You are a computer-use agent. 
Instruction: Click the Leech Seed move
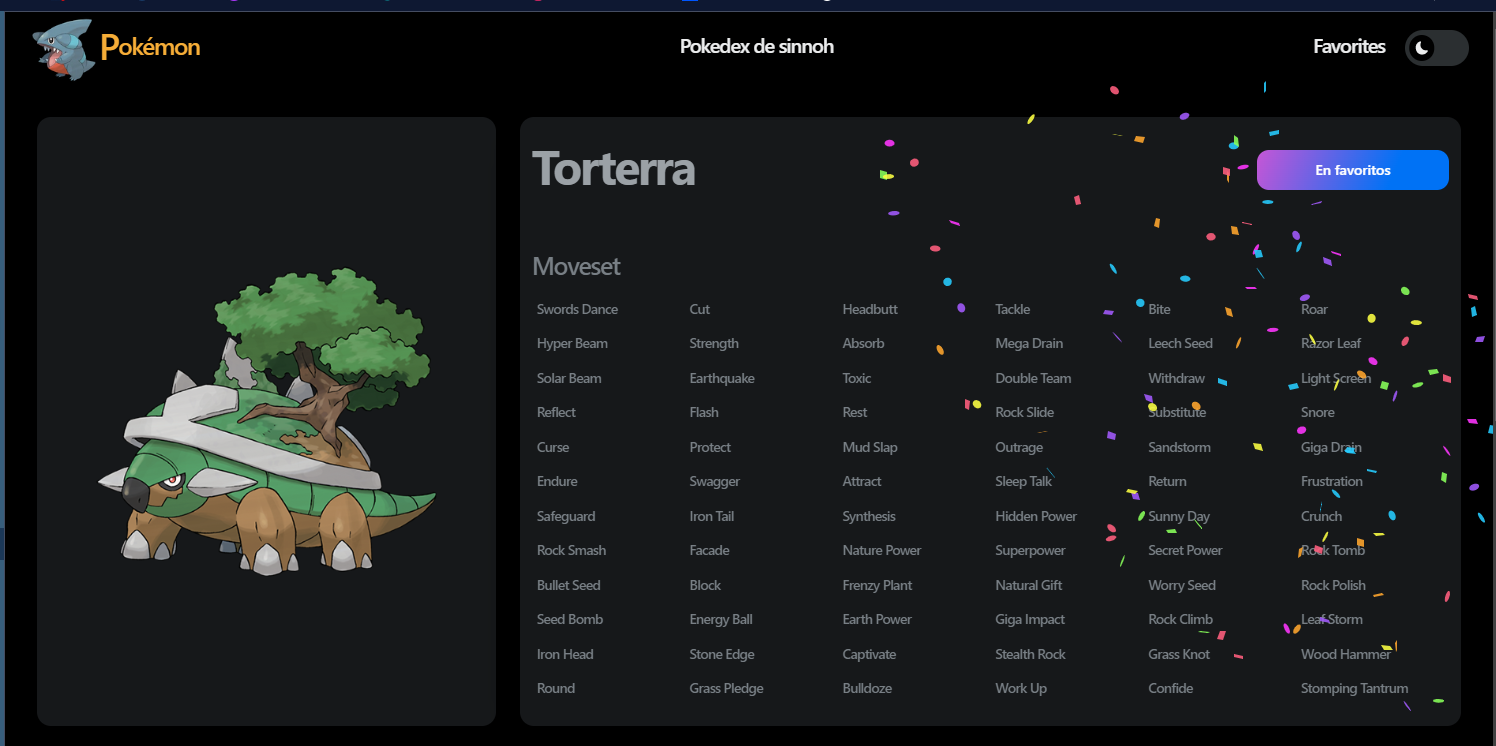click(1180, 344)
